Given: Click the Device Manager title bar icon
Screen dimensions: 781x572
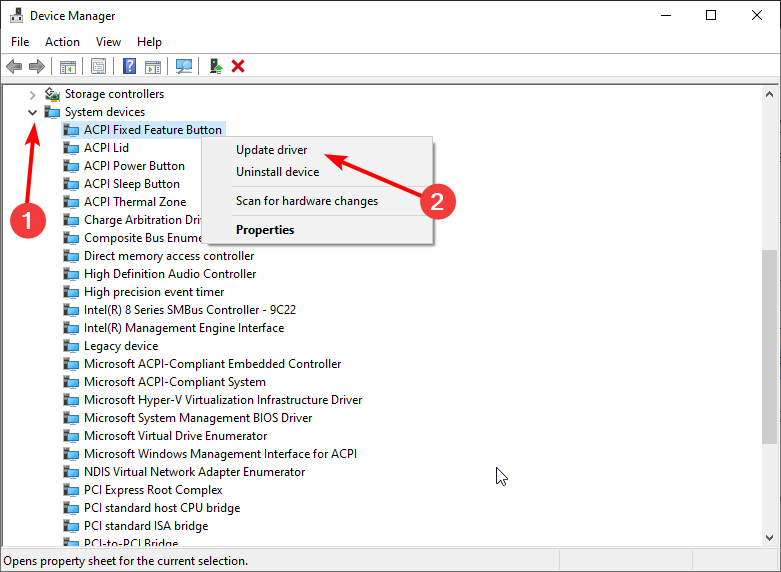Looking at the screenshot, I should 16,15.
